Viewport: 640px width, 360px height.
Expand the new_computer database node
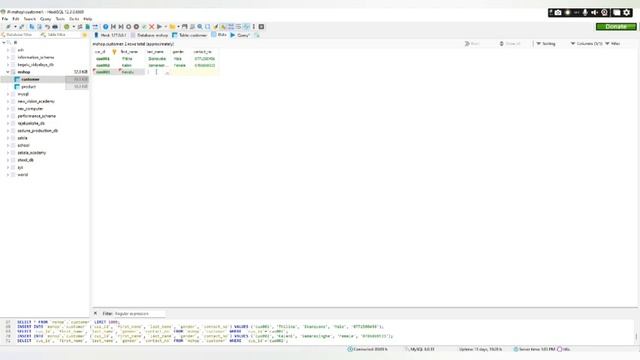click(x=8, y=109)
